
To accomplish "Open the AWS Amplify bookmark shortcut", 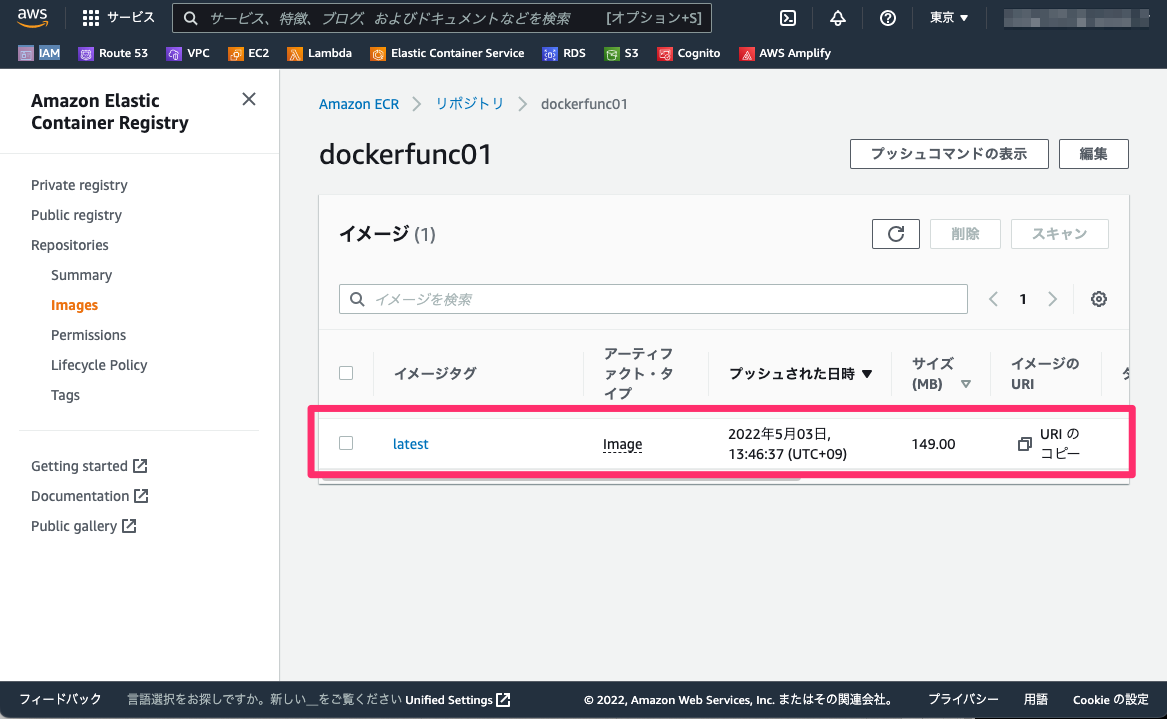I will click(x=785, y=54).
